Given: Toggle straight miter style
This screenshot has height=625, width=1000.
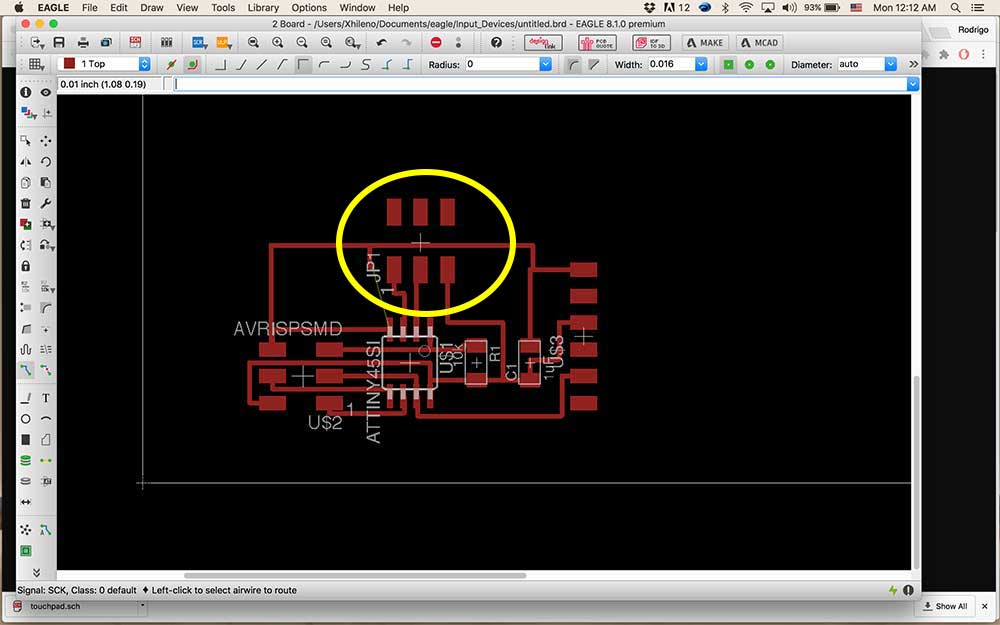Looking at the screenshot, I should tap(594, 64).
